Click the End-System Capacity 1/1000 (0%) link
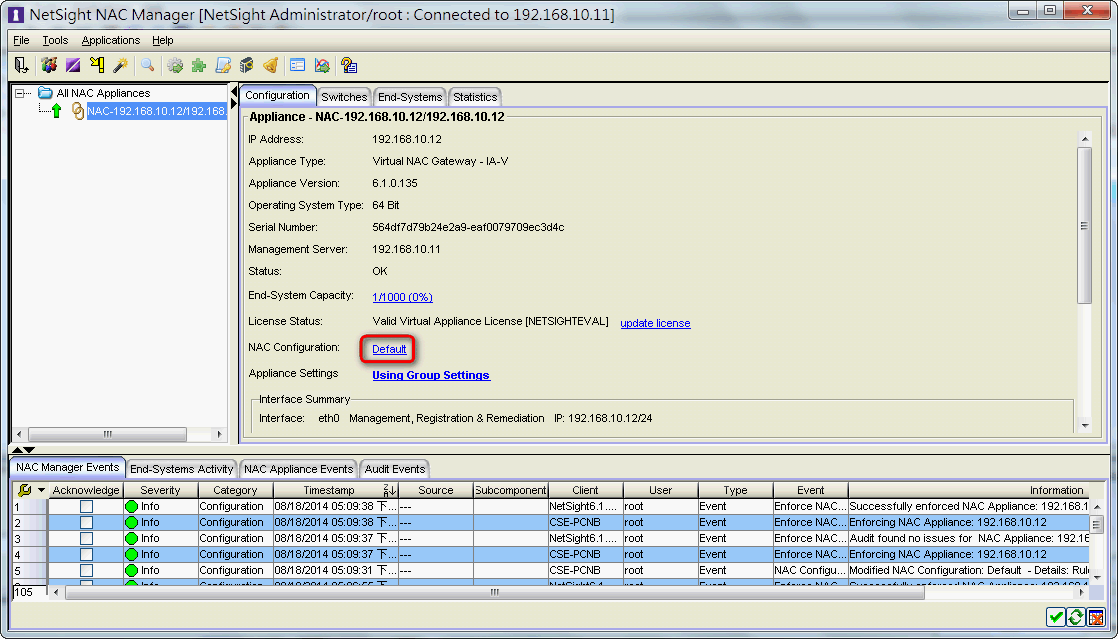The height and width of the screenshot is (639, 1118). point(402,297)
